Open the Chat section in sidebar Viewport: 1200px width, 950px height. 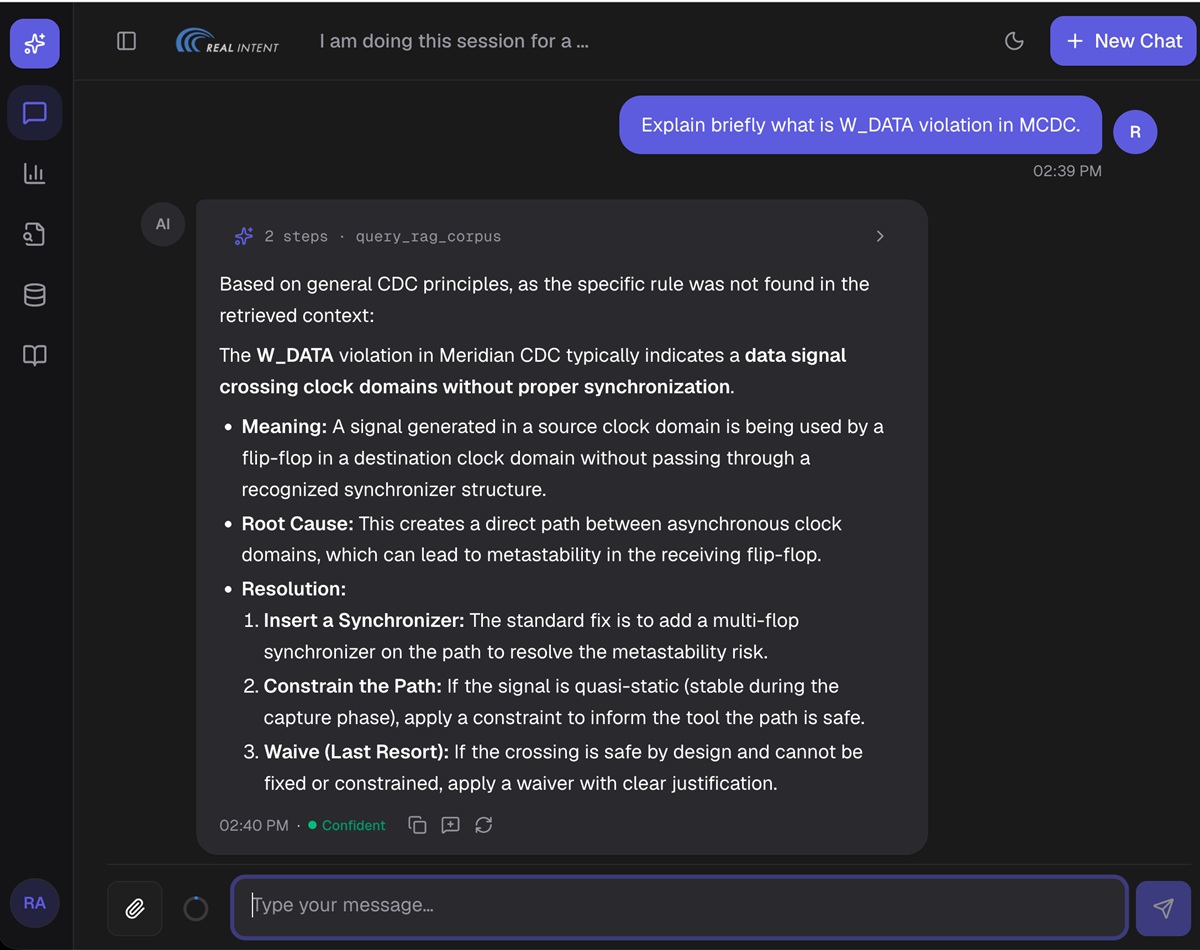(35, 113)
